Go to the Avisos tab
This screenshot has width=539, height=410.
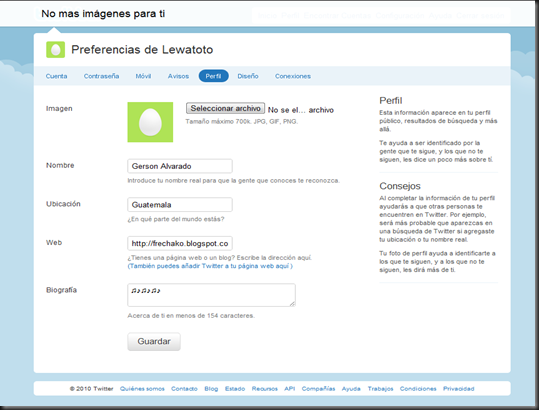(178, 76)
